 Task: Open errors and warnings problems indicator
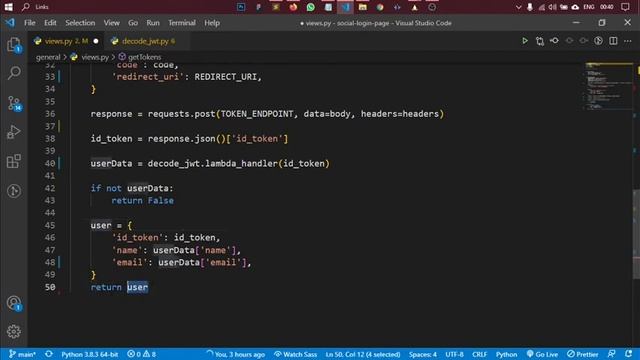(x=141, y=354)
